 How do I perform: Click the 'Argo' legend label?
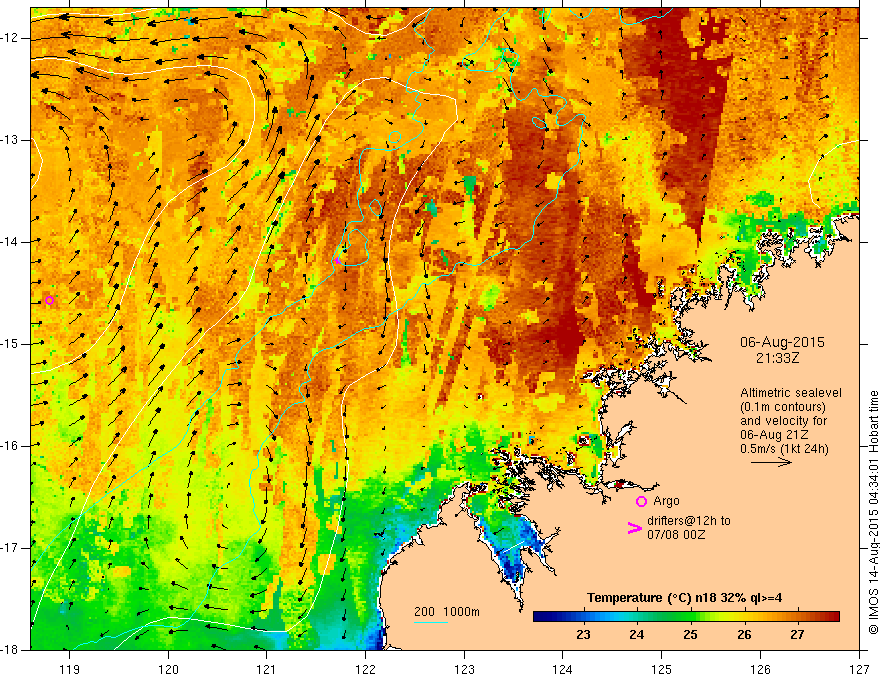[x=666, y=501]
